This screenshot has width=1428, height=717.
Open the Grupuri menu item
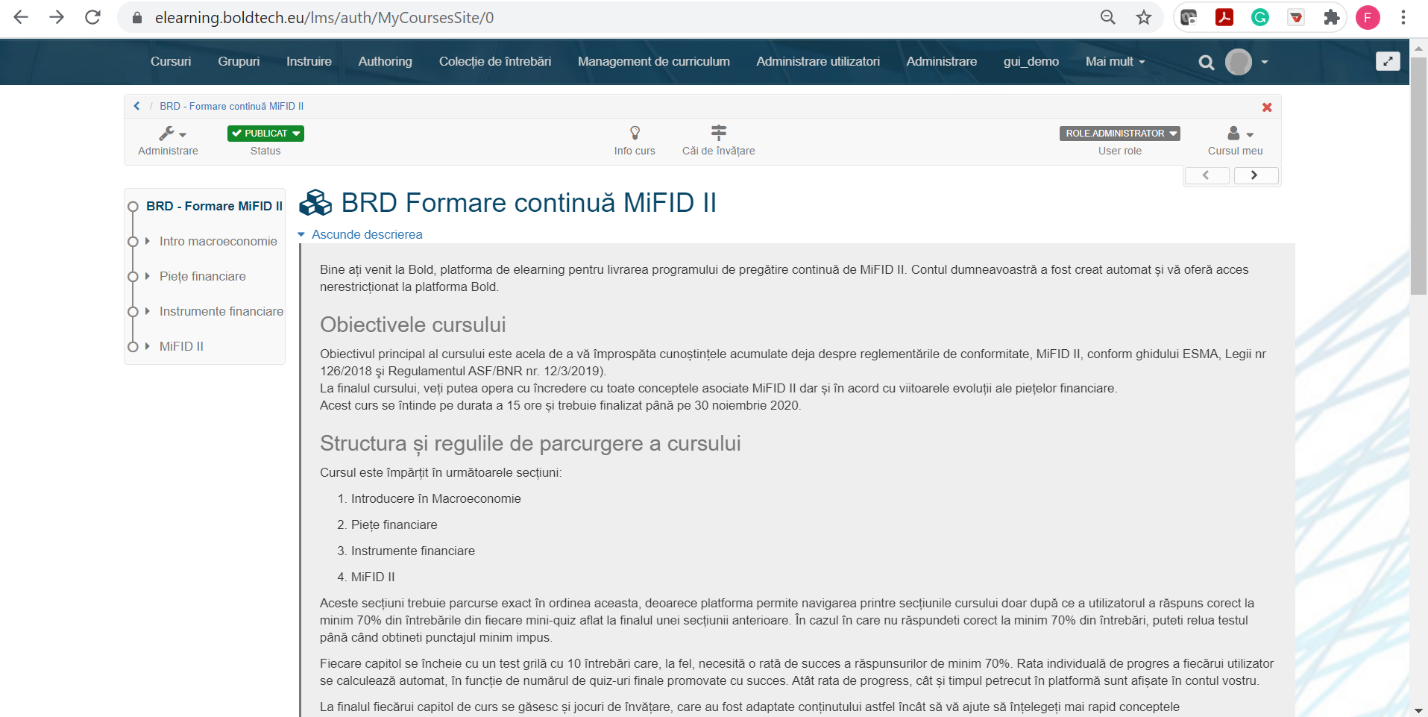click(239, 61)
